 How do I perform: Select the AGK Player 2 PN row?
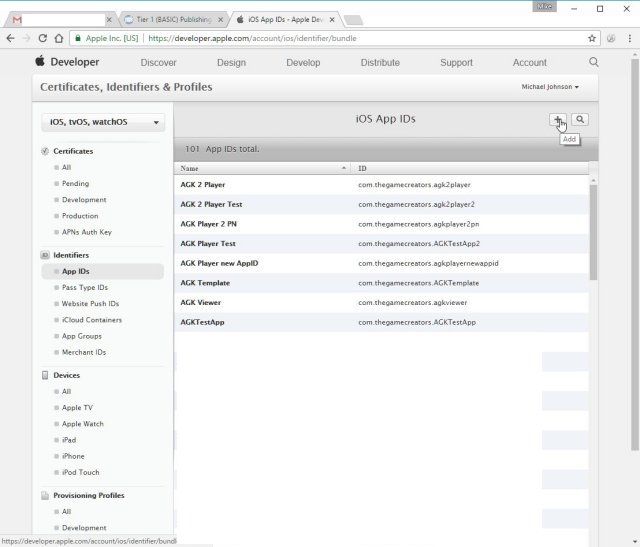(382, 224)
